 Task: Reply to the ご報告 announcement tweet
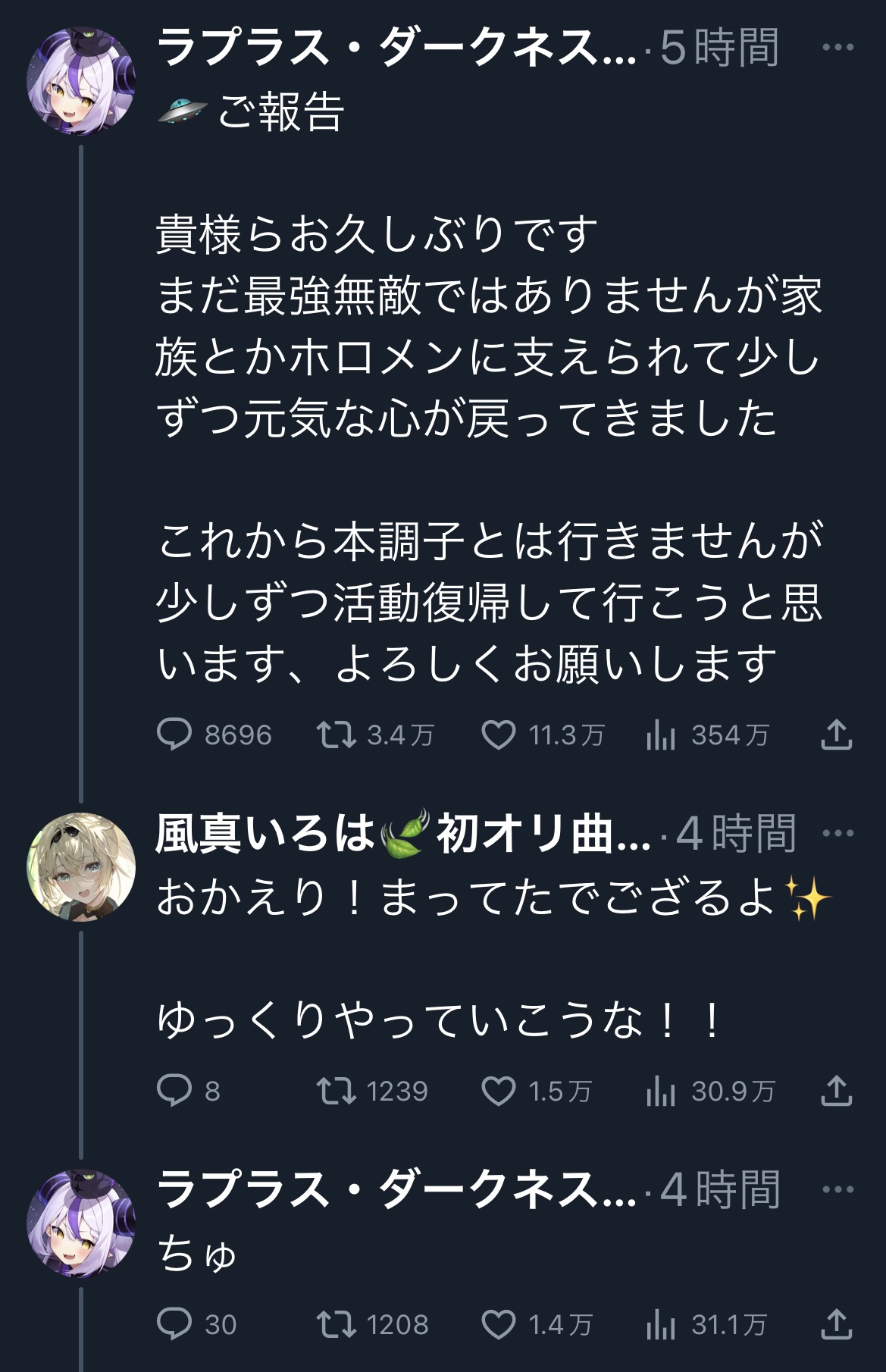coord(174,735)
